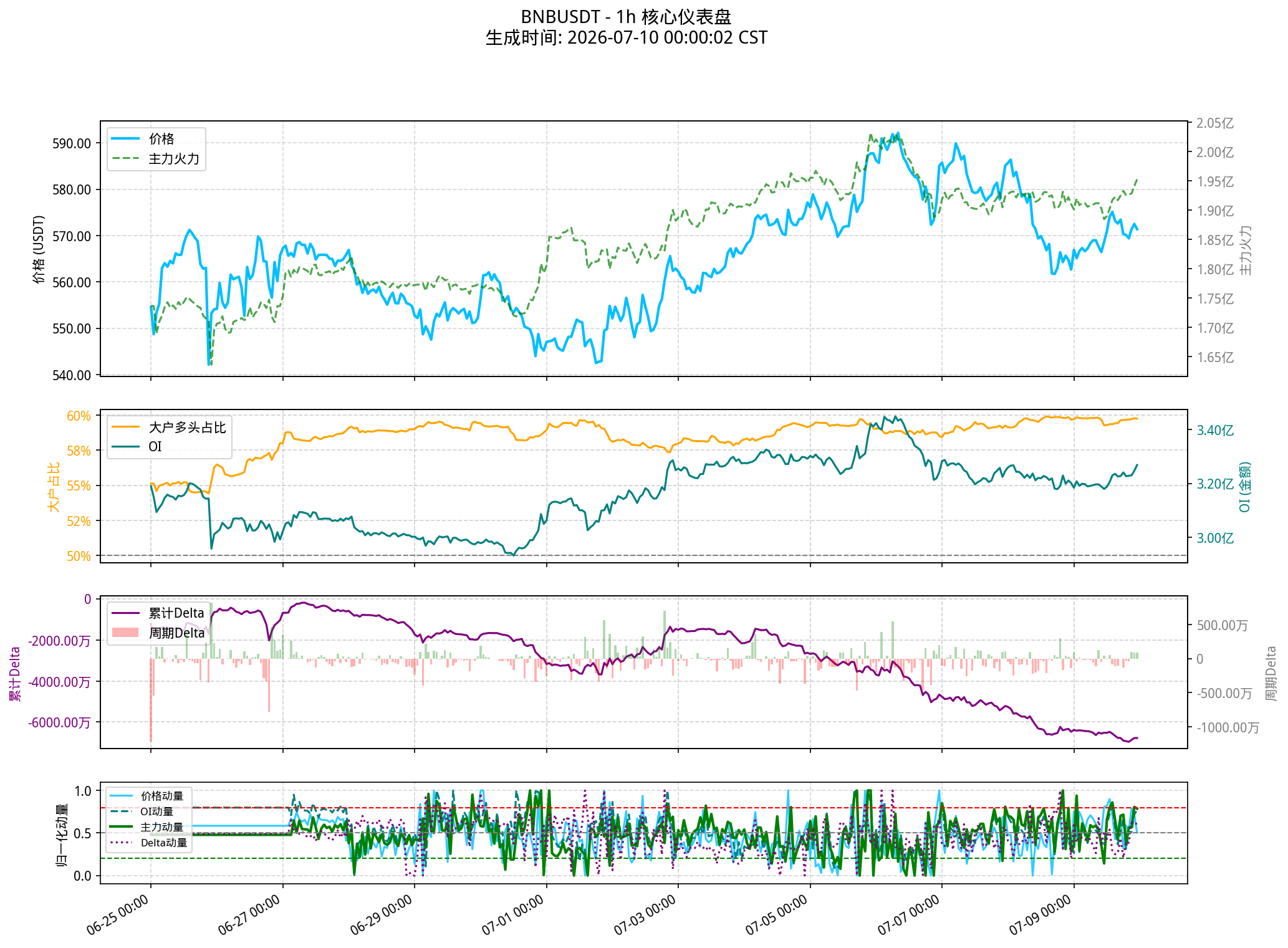Click the "2.05亿" tick label

1214,123
